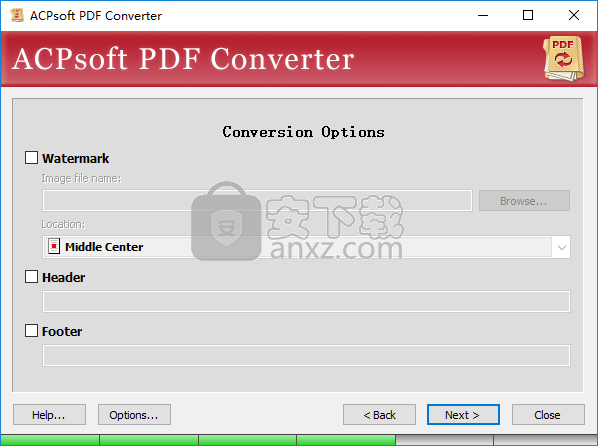
Task: Click the Close button at bottom
Action: 548,415
